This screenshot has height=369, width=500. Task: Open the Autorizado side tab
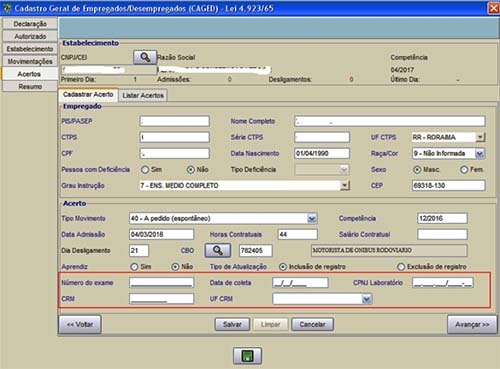point(30,36)
